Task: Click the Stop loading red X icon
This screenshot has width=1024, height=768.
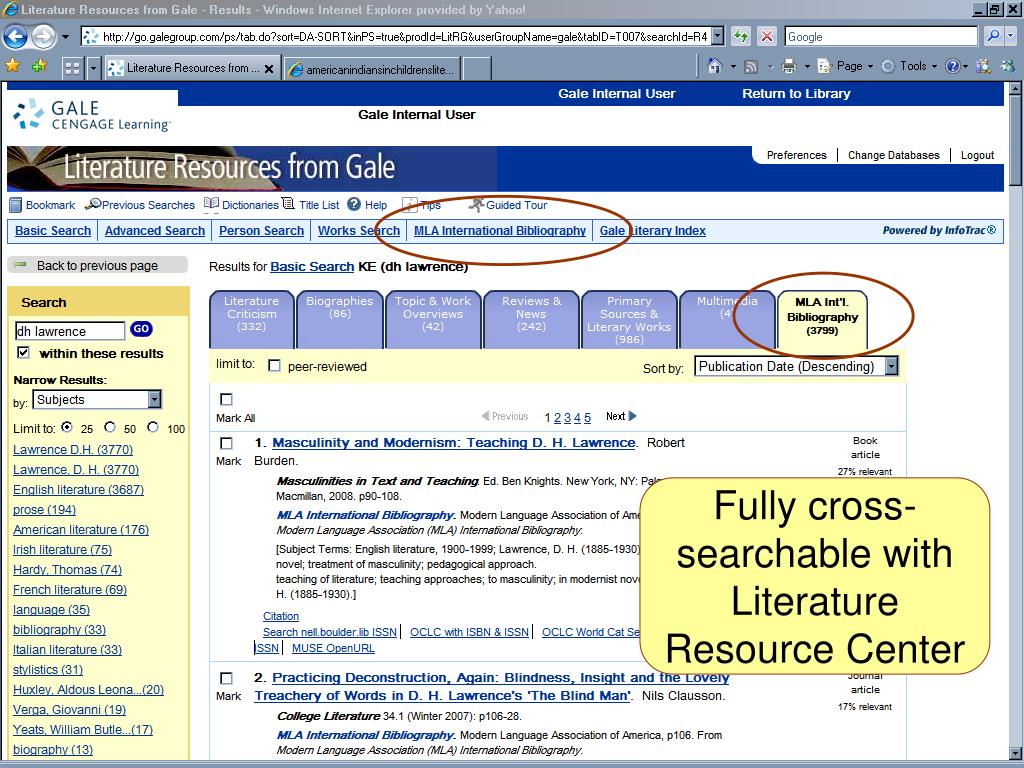Action: 767,37
